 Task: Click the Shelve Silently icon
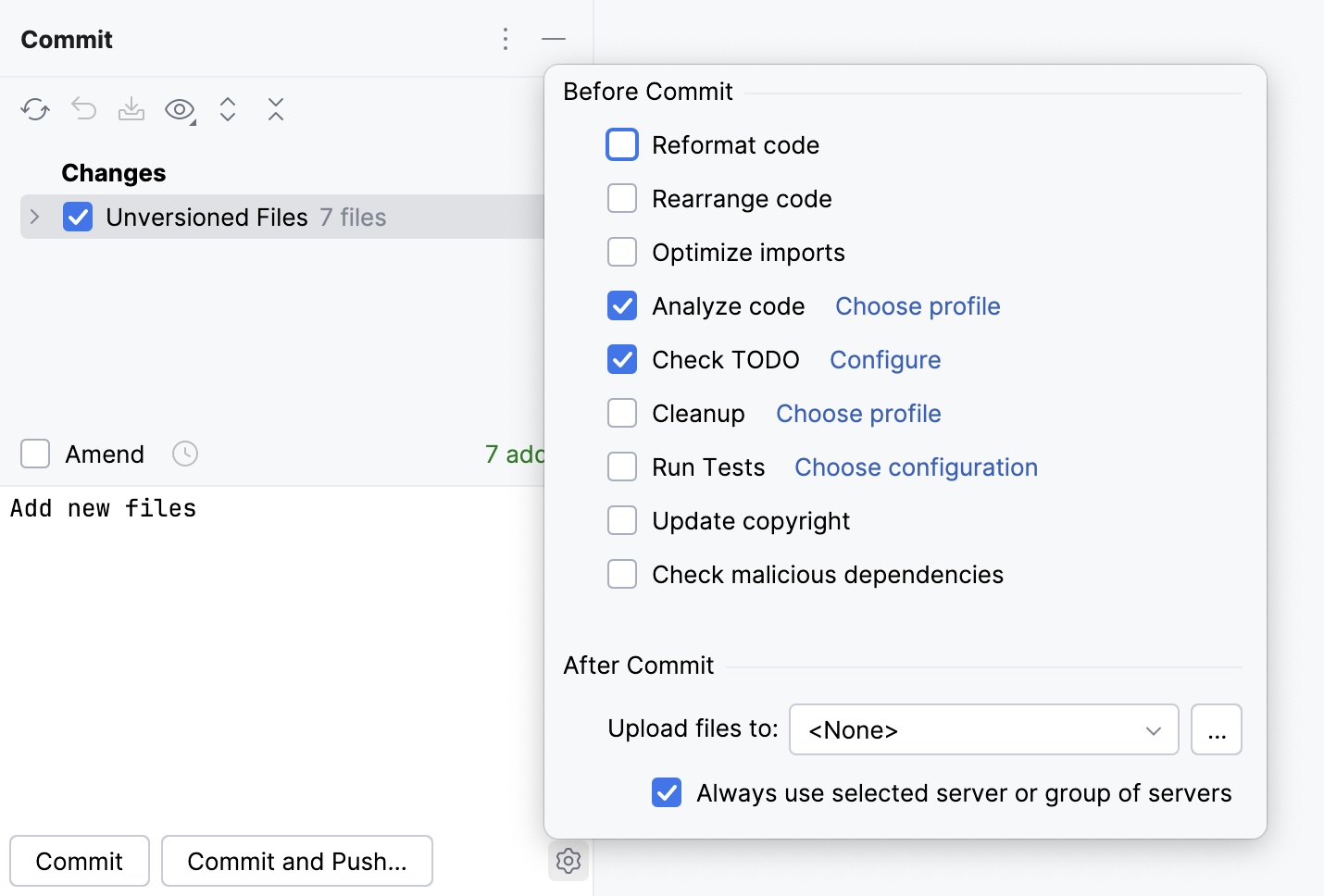click(131, 109)
